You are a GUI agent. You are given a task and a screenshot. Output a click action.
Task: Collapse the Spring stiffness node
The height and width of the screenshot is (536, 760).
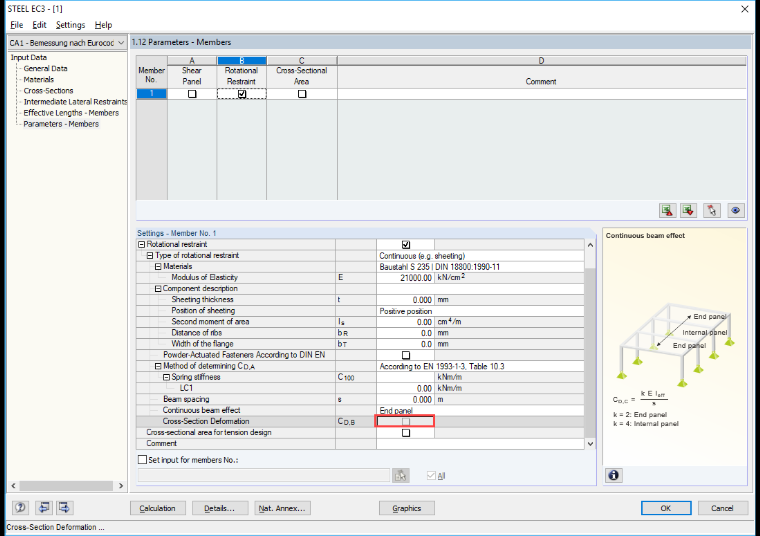166,377
